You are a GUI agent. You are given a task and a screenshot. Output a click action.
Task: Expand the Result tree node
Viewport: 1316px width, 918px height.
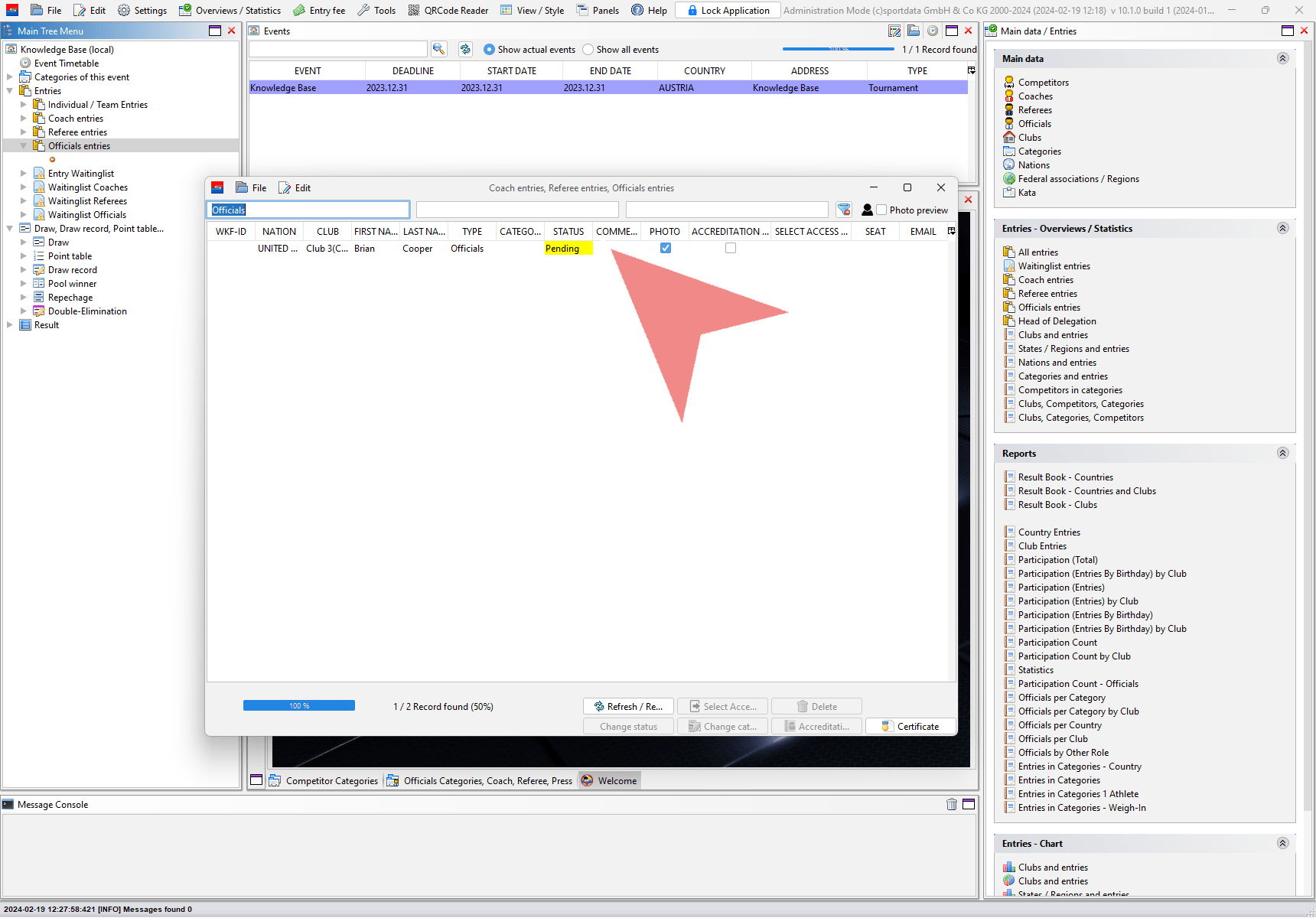tap(10, 325)
